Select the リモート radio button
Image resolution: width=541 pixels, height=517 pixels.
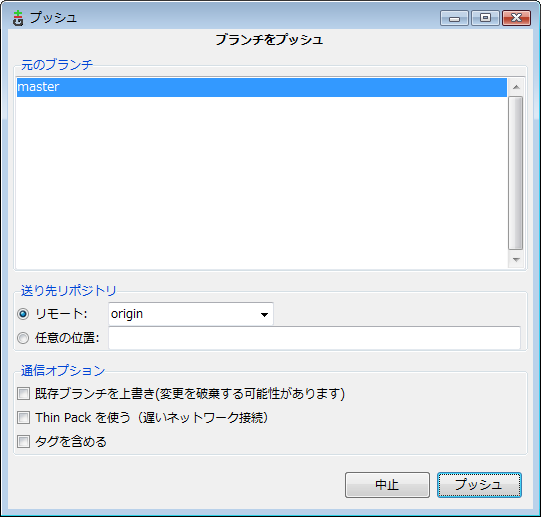pos(23,314)
